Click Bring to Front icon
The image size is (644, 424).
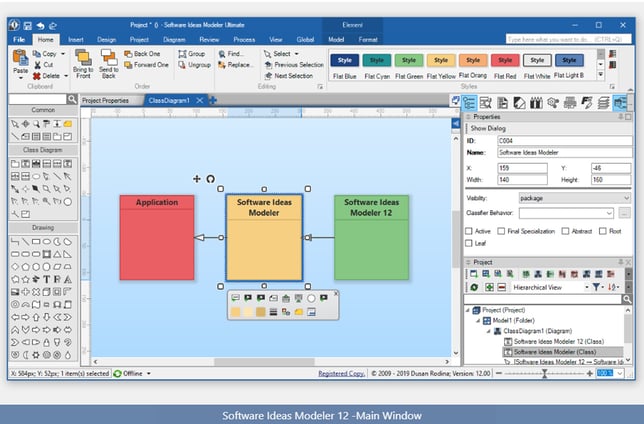pos(83,57)
